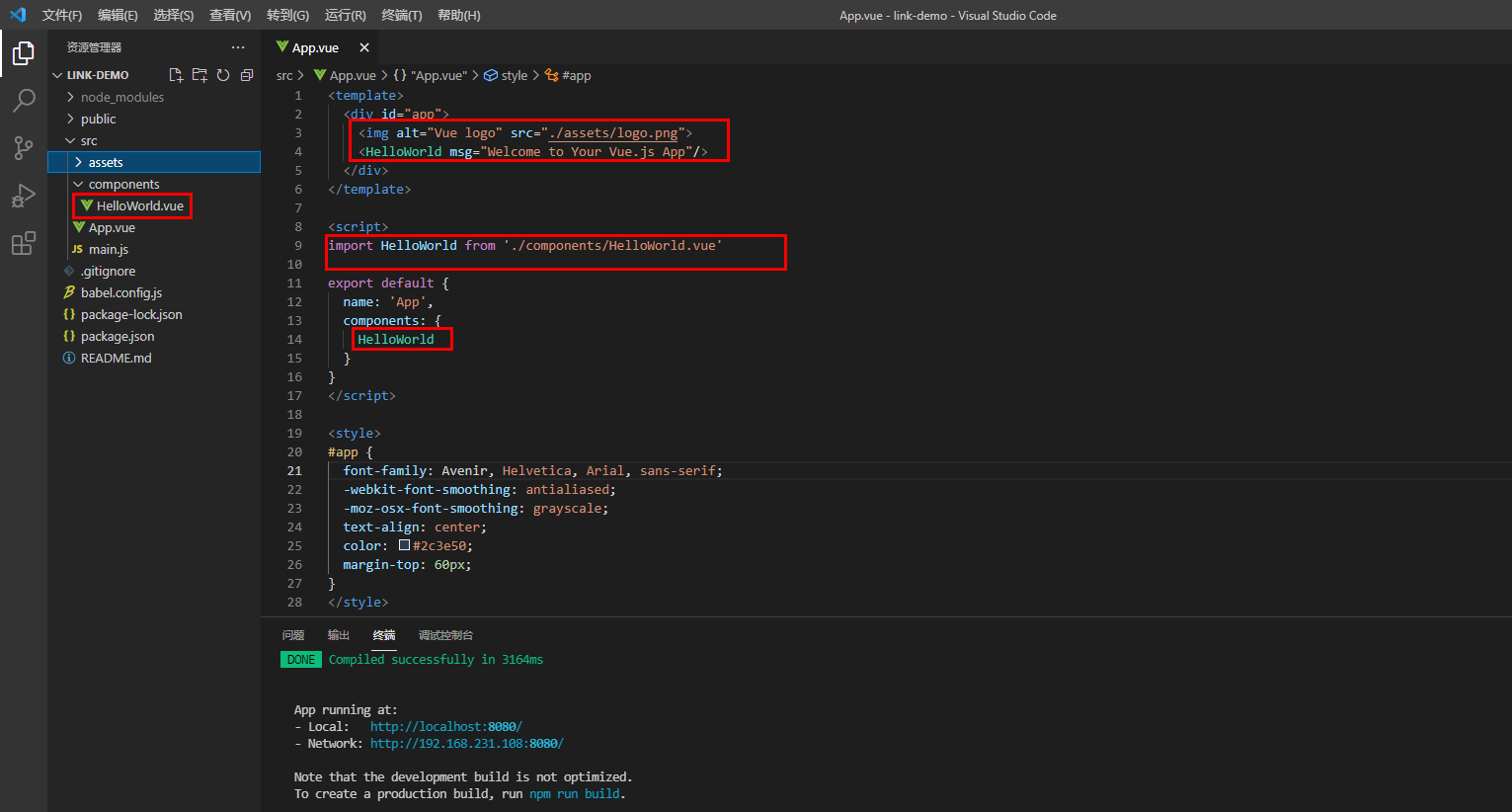Create a new file in LINK-DEMO
The width and height of the screenshot is (1512, 812).
(176, 75)
